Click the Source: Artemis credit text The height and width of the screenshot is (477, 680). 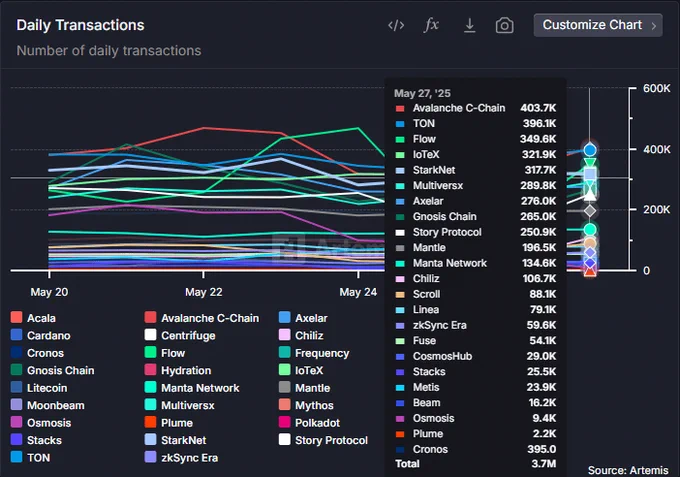point(628,470)
